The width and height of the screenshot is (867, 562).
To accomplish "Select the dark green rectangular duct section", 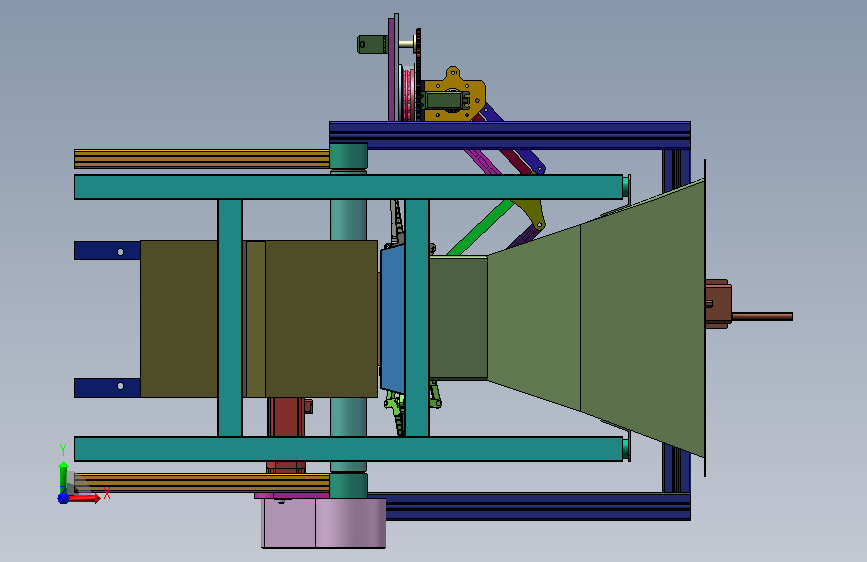I will tap(458, 318).
